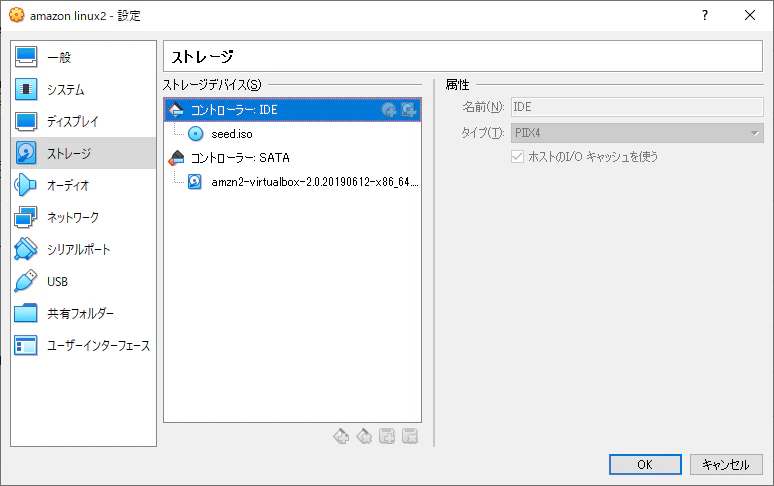Open the システム settings category
Image resolution: width=774 pixels, height=486 pixels.
pos(83,89)
